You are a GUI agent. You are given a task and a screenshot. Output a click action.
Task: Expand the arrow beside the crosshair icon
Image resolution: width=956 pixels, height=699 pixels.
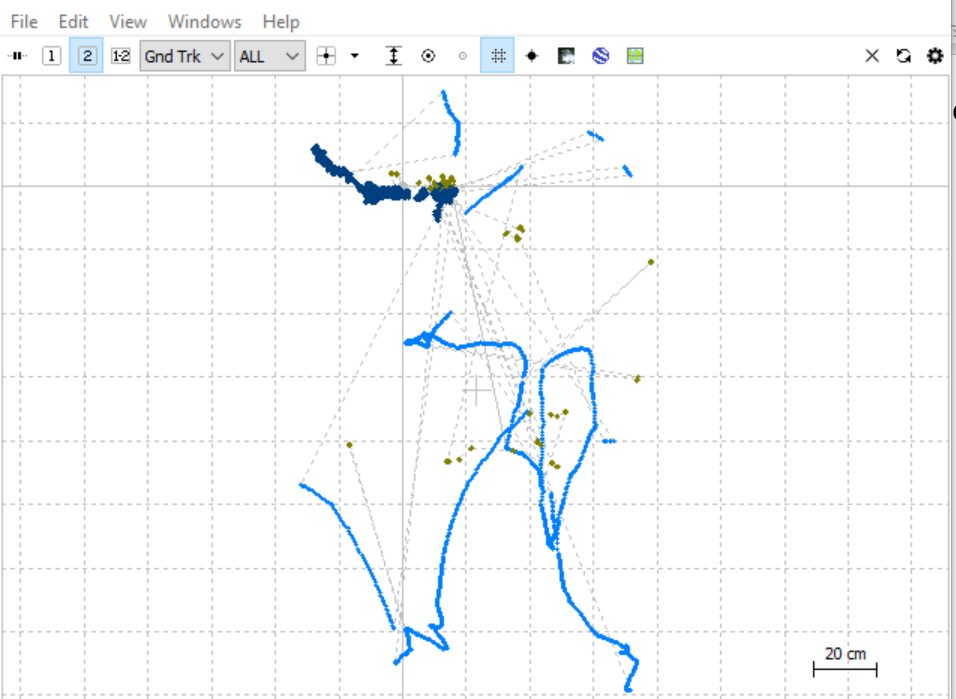[x=355, y=56]
